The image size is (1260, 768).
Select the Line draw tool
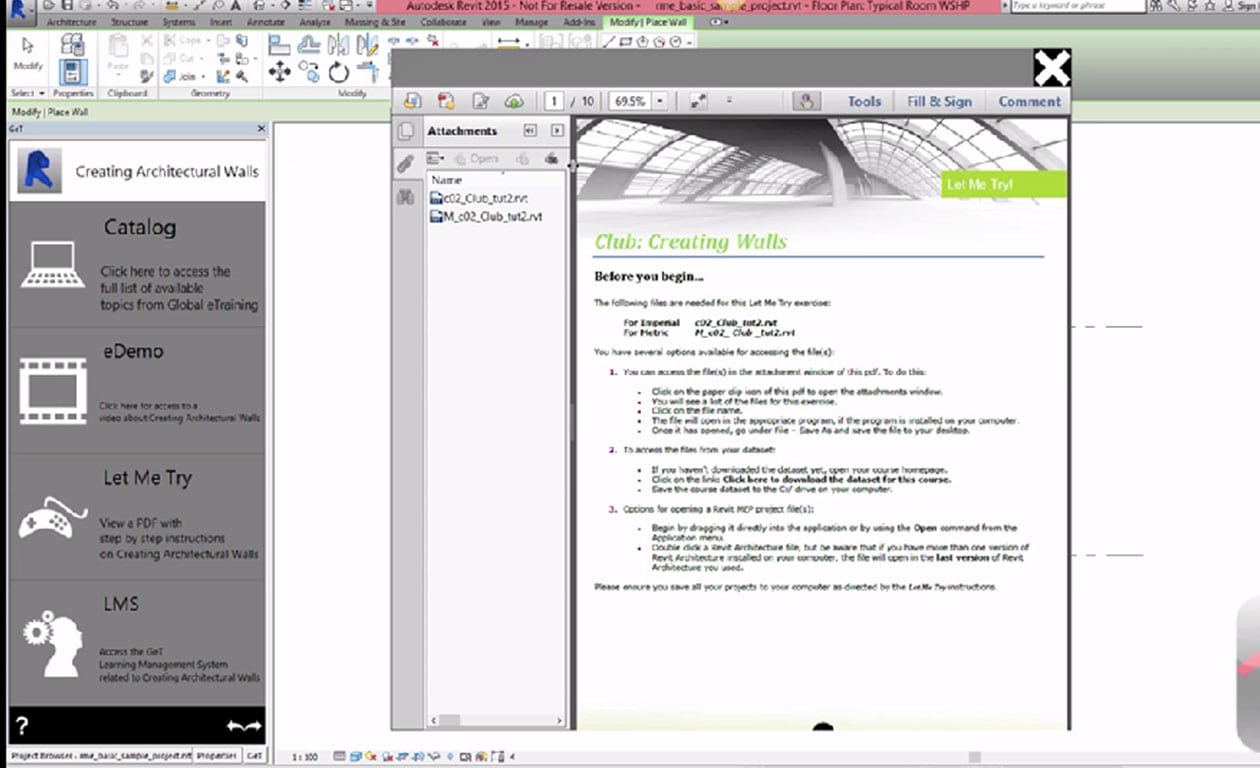pos(609,42)
